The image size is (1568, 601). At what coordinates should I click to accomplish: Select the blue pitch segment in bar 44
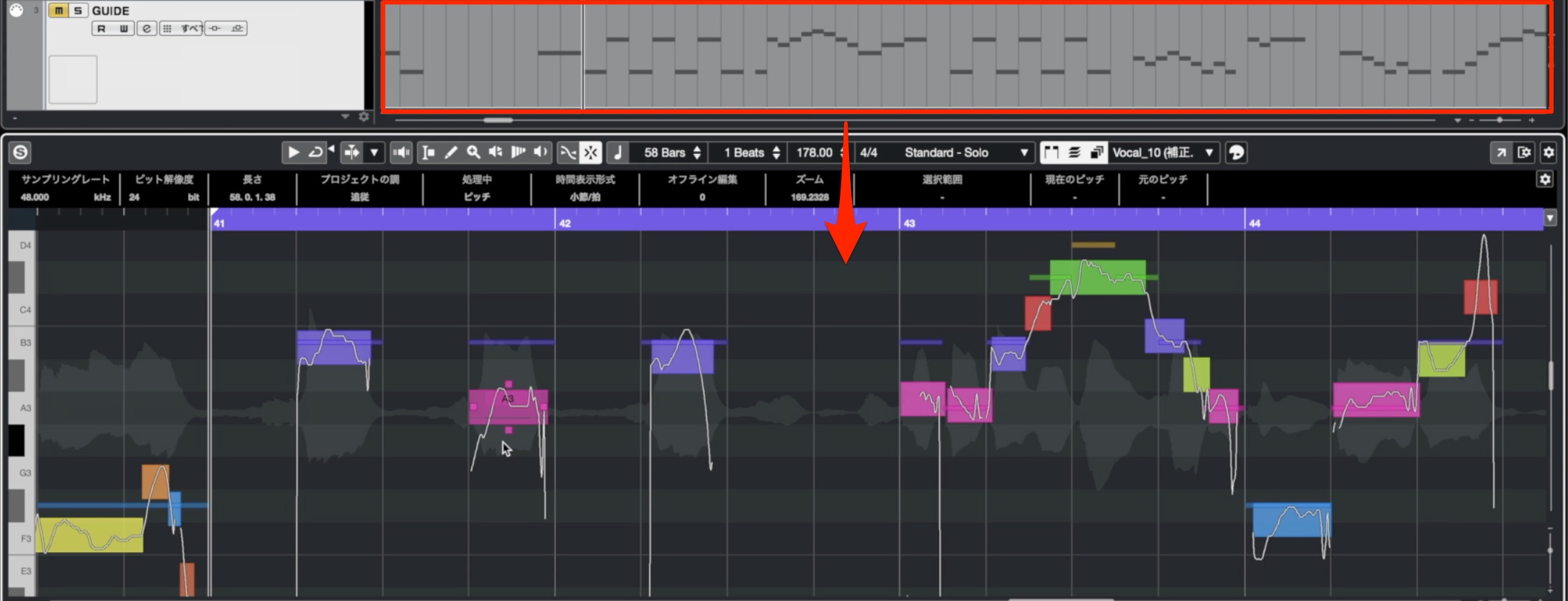(1292, 520)
